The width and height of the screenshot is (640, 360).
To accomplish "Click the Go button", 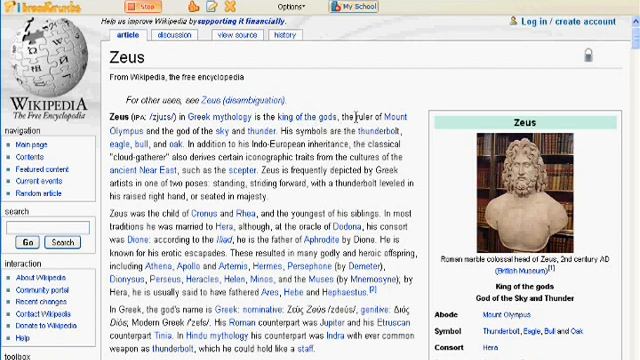I will (x=27, y=242).
